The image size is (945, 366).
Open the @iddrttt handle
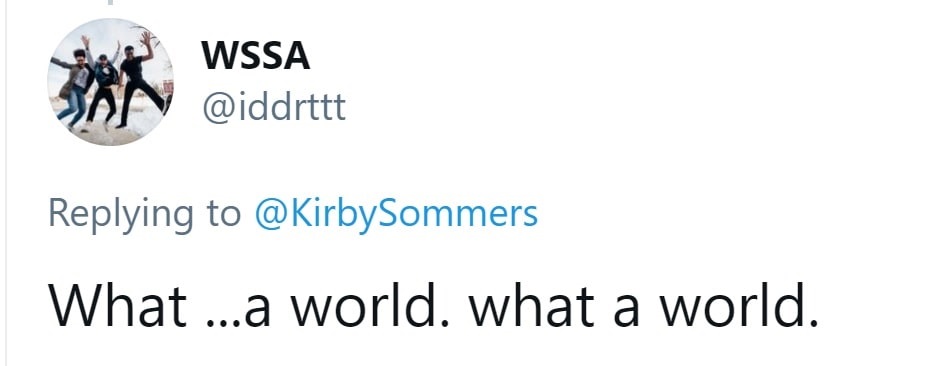(274, 107)
